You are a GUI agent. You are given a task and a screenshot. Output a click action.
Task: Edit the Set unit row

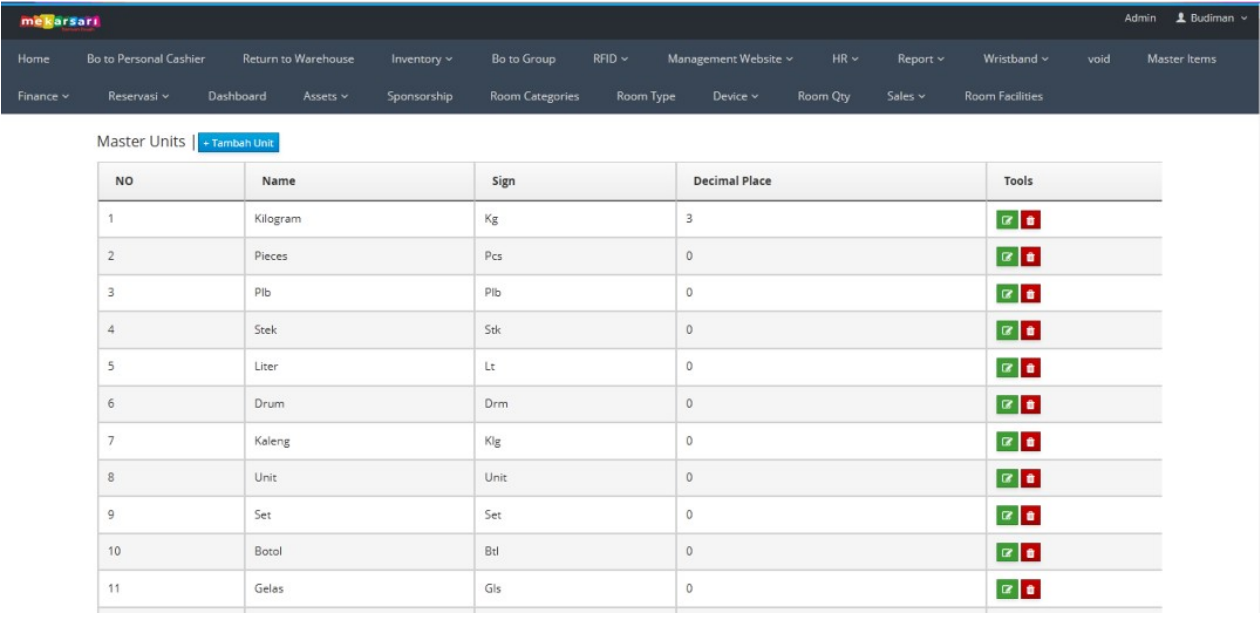[1007, 515]
